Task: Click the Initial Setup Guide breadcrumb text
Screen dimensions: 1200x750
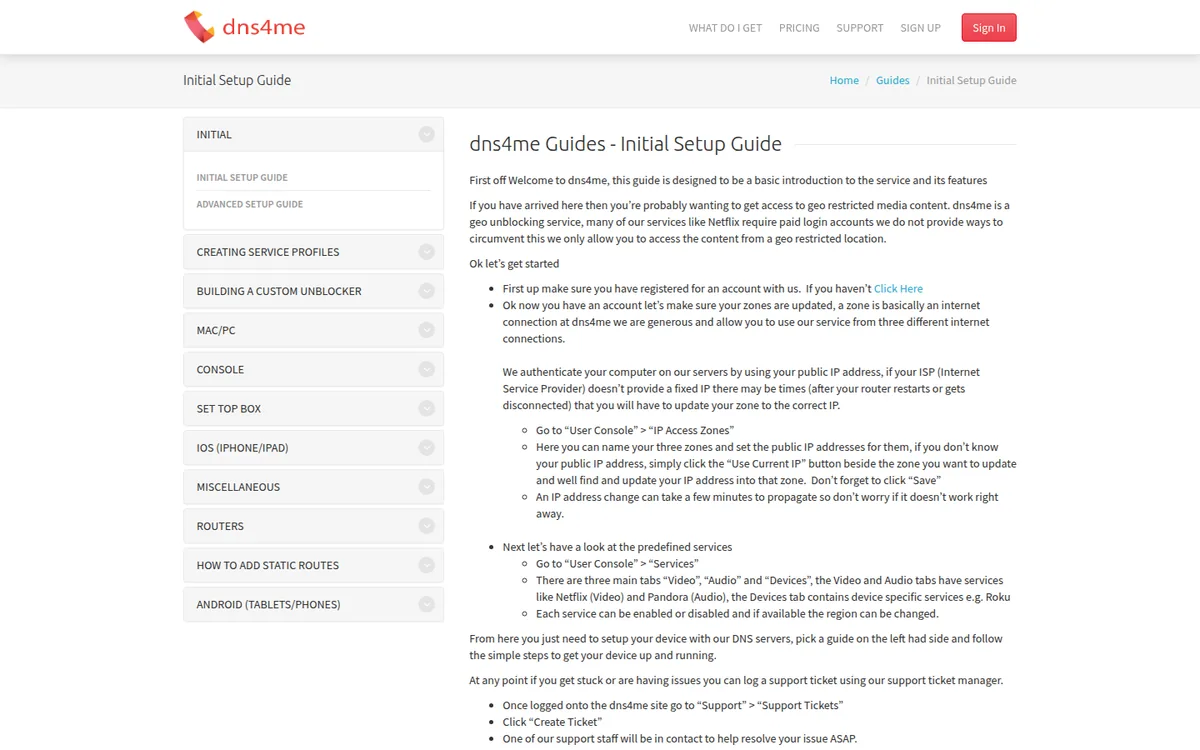Action: point(971,80)
